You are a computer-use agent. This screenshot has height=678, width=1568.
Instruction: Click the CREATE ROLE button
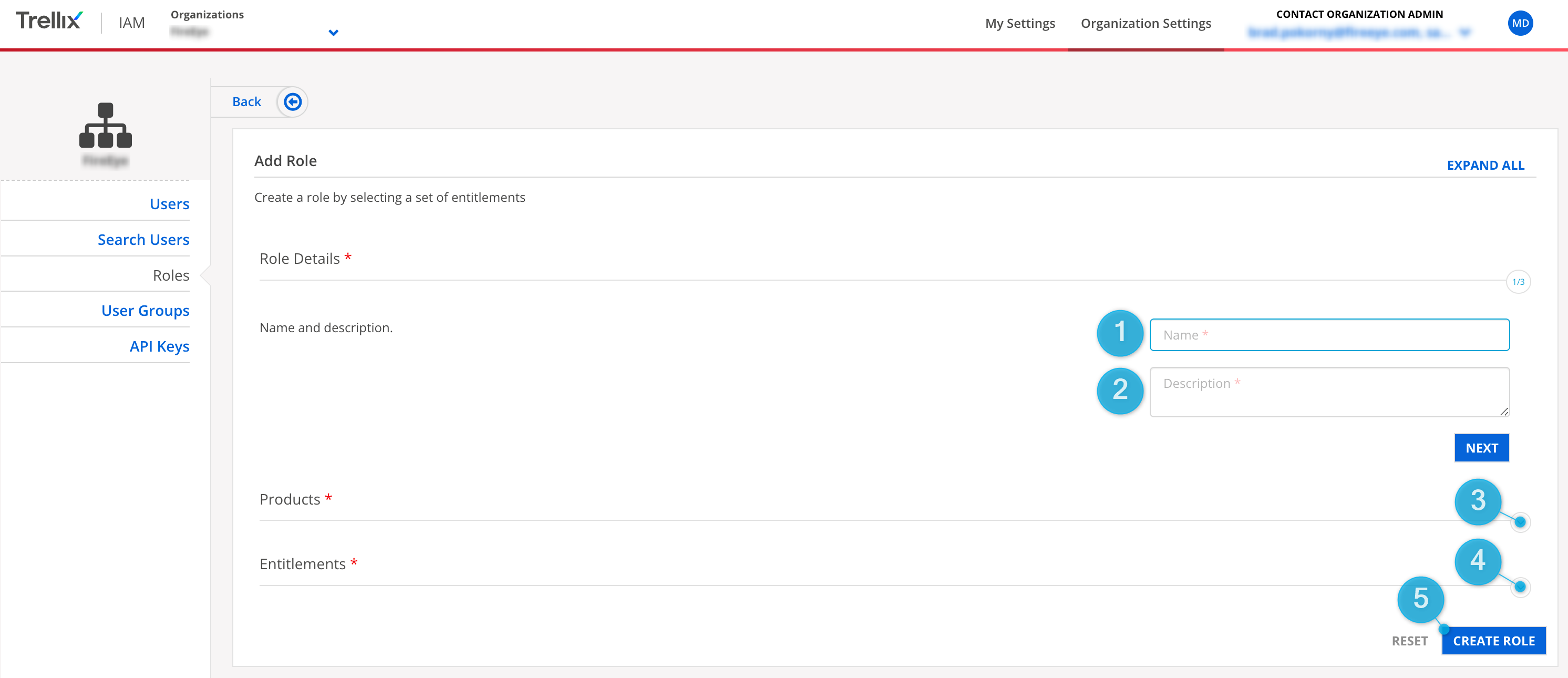pyautogui.click(x=1494, y=640)
